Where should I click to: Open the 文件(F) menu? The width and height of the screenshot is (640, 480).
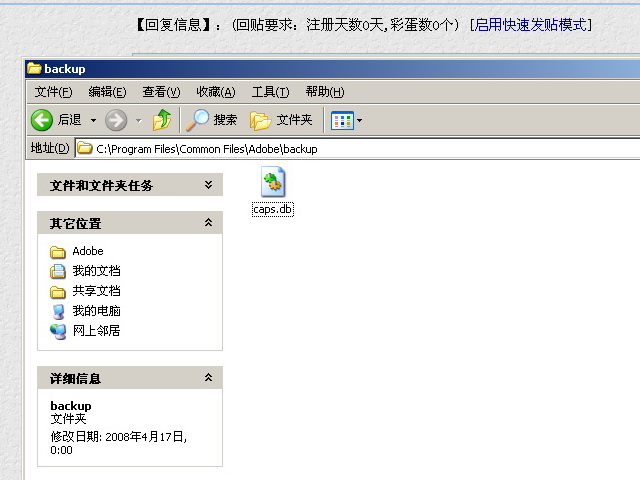point(53,92)
